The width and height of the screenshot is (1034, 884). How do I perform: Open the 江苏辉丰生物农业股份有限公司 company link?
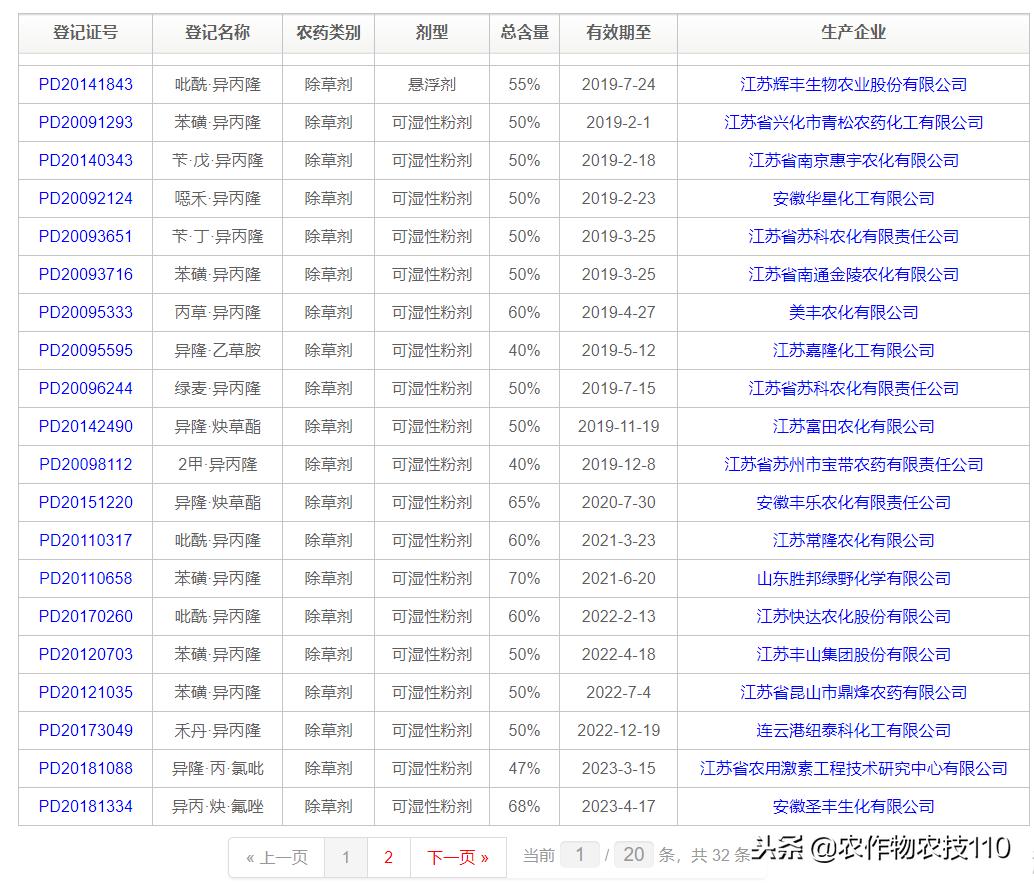[x=851, y=84]
